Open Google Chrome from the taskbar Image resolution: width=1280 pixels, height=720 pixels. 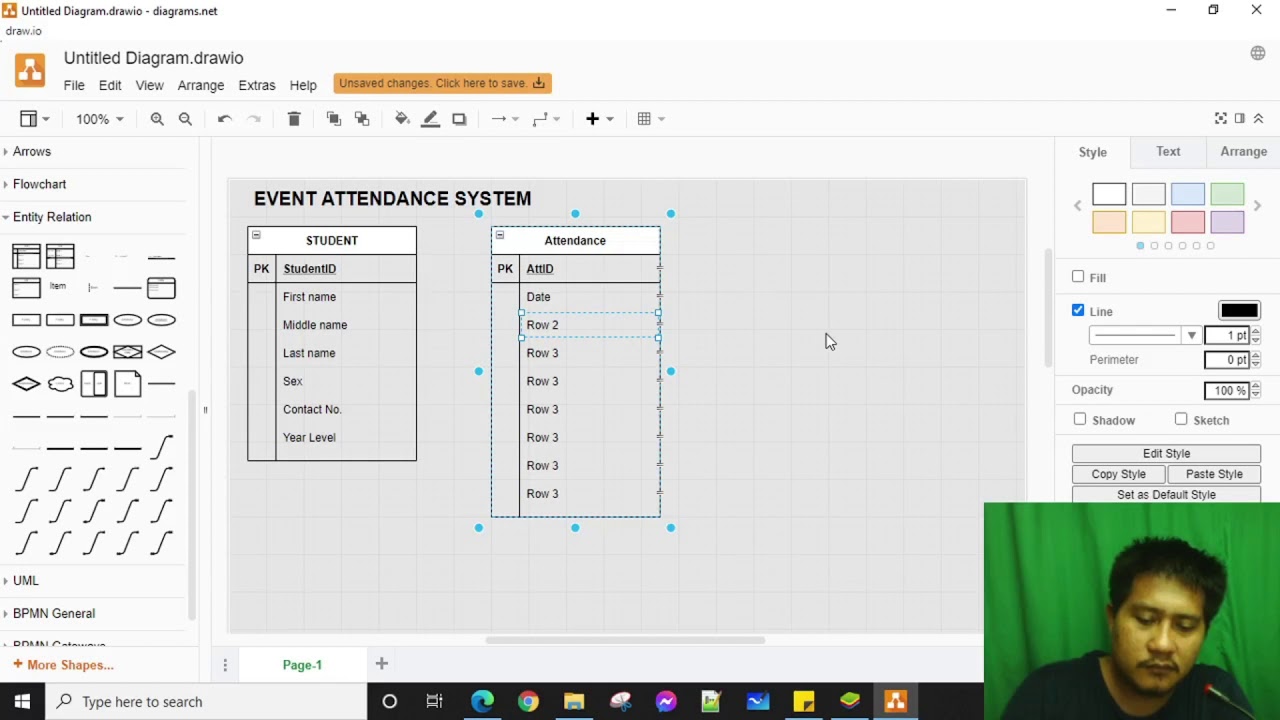(x=528, y=701)
